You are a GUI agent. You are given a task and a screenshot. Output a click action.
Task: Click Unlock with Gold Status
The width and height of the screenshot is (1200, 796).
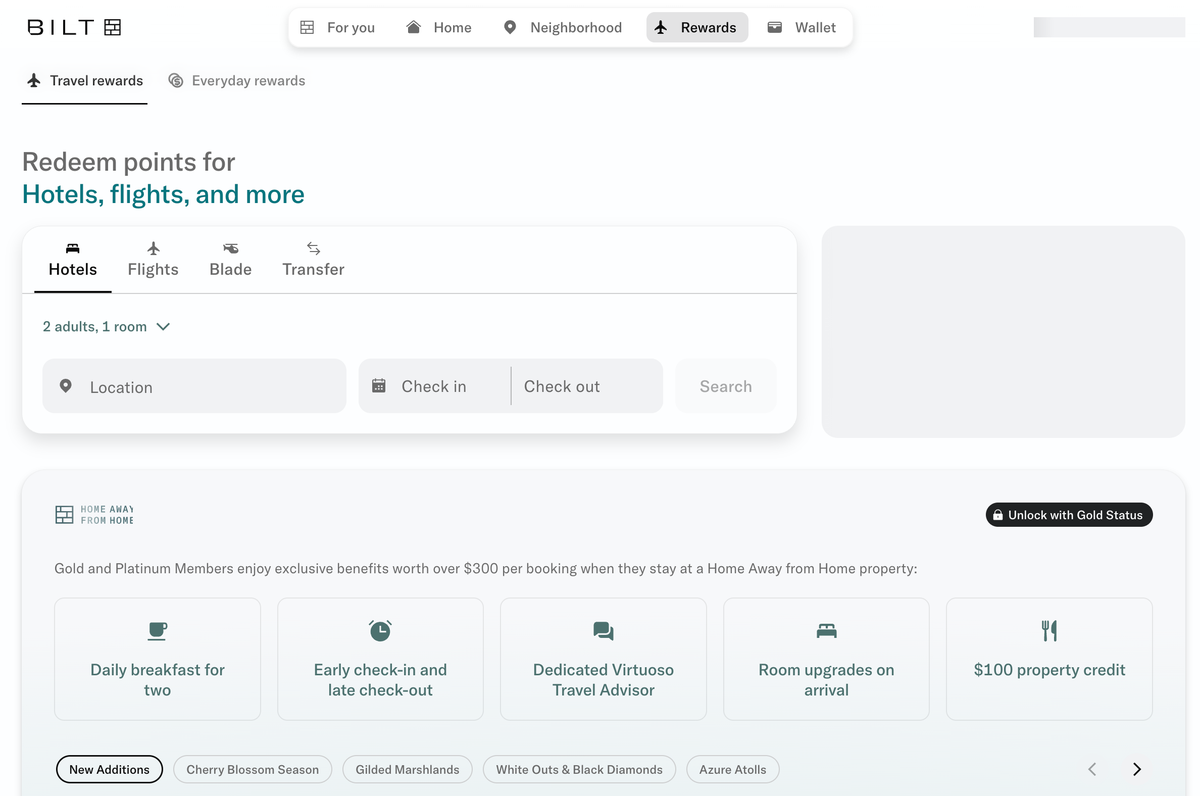tap(1068, 514)
